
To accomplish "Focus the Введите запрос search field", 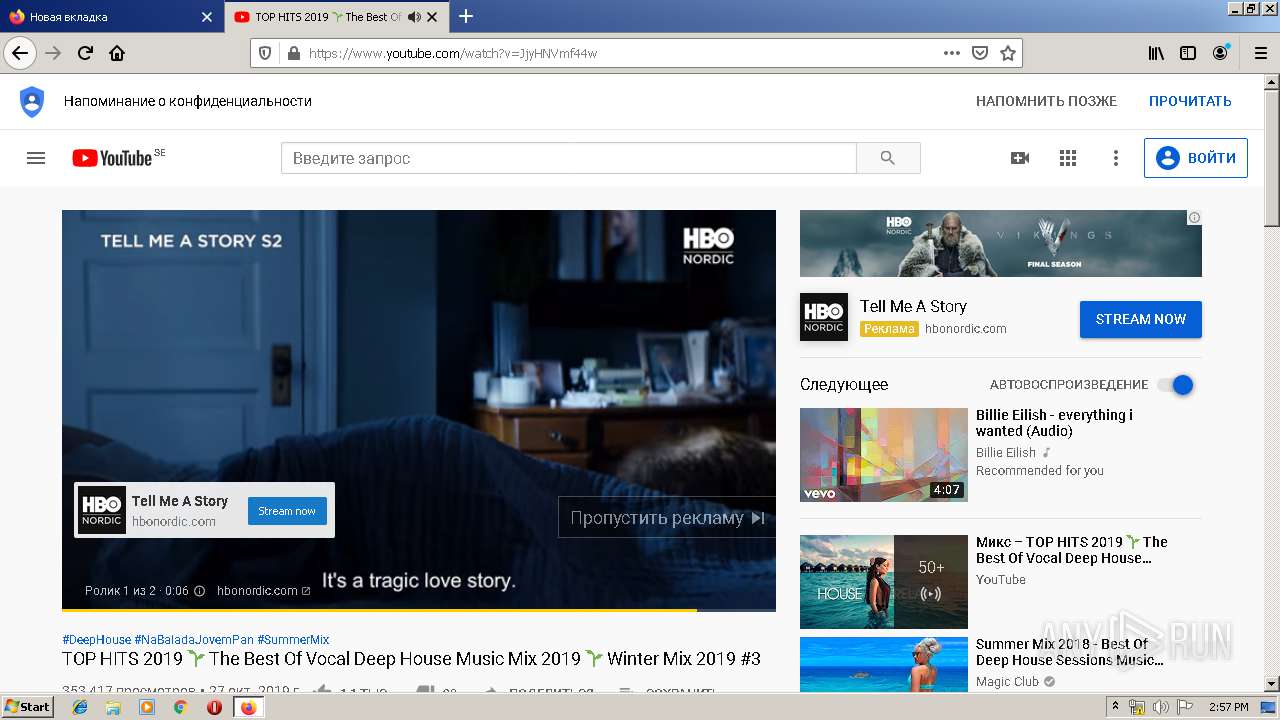I will (569, 158).
